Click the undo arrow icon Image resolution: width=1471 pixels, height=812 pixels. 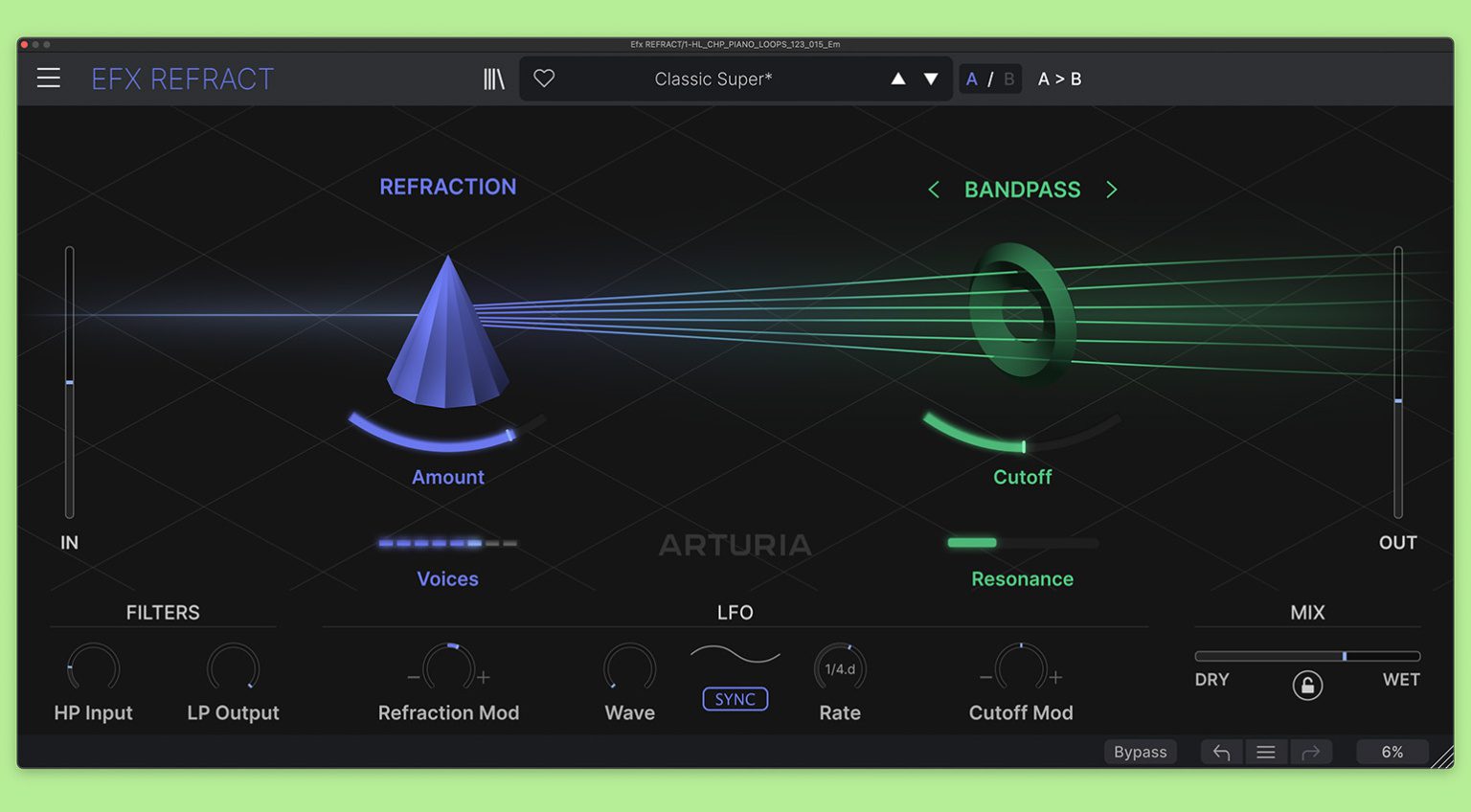tap(1221, 752)
